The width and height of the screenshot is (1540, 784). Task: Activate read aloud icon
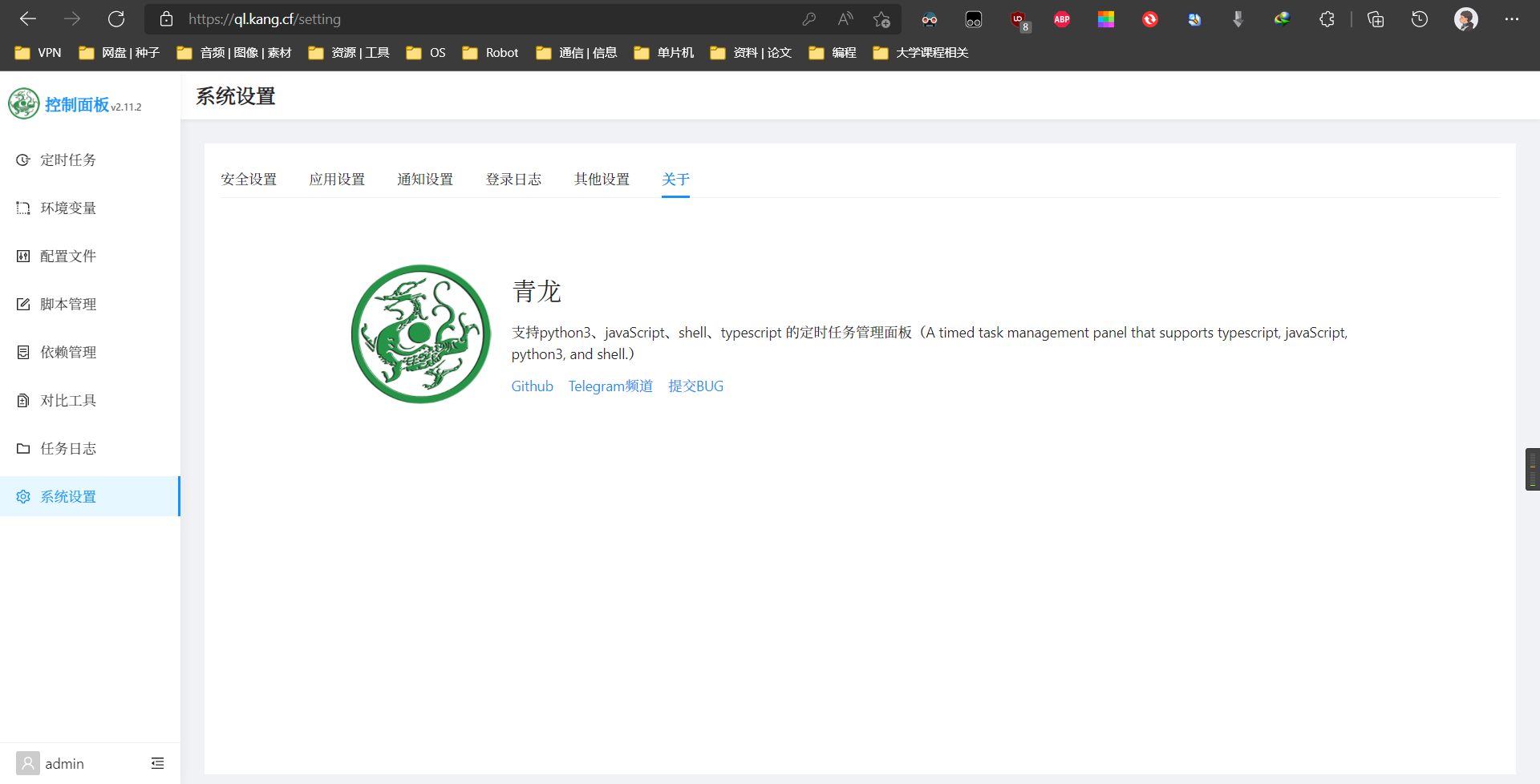pyautogui.click(x=845, y=19)
